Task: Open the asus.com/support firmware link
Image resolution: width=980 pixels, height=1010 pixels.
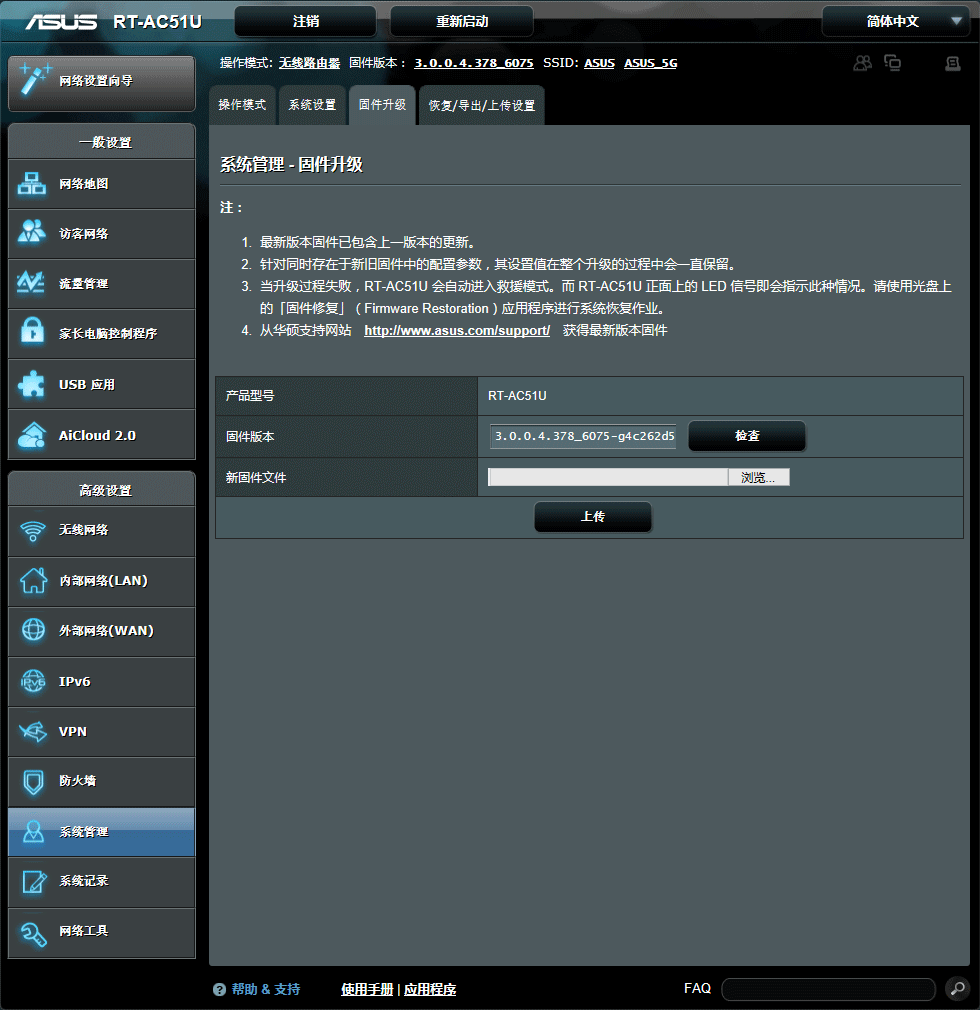Action: 456,330
